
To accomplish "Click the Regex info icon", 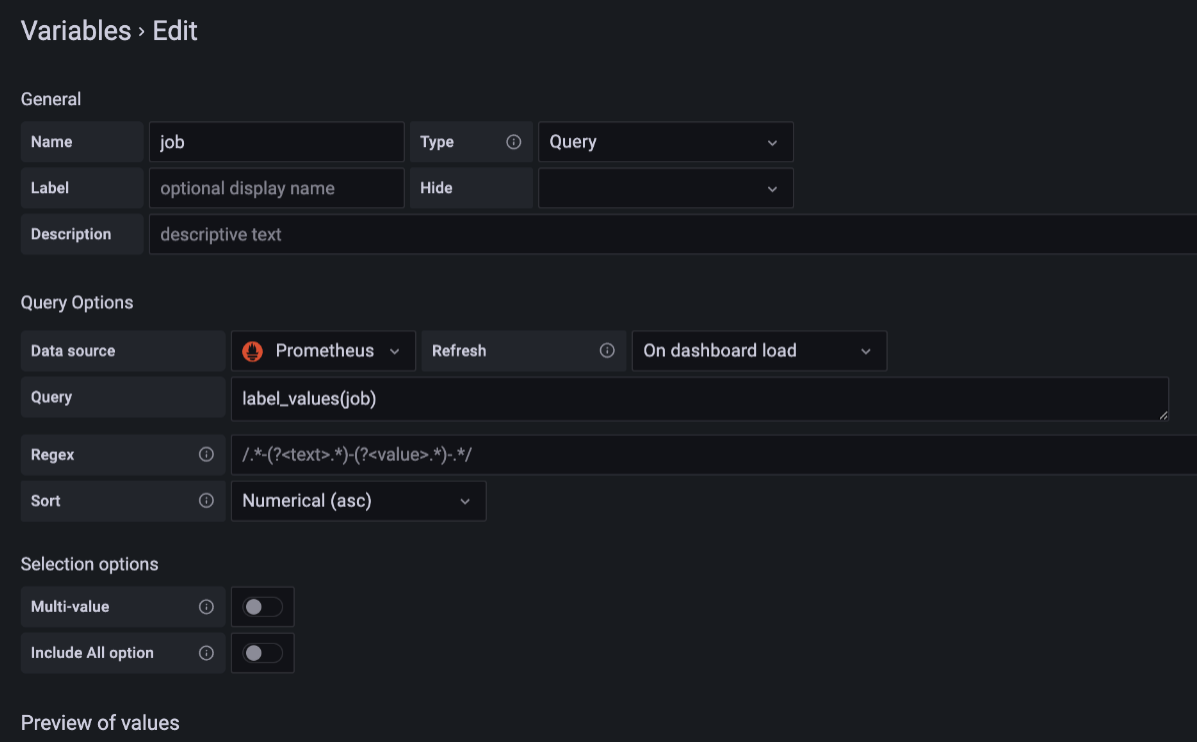I will click(x=207, y=454).
